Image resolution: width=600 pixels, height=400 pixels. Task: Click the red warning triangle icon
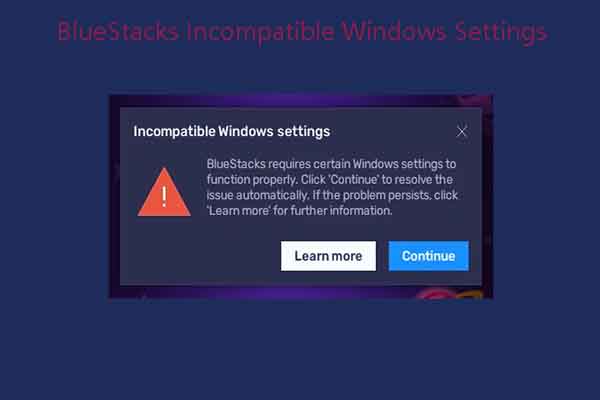[164, 192]
